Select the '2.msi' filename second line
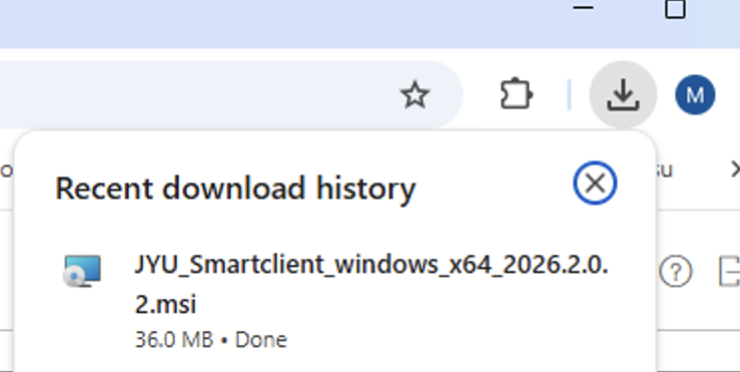The width and height of the screenshot is (740, 372). (x=165, y=304)
